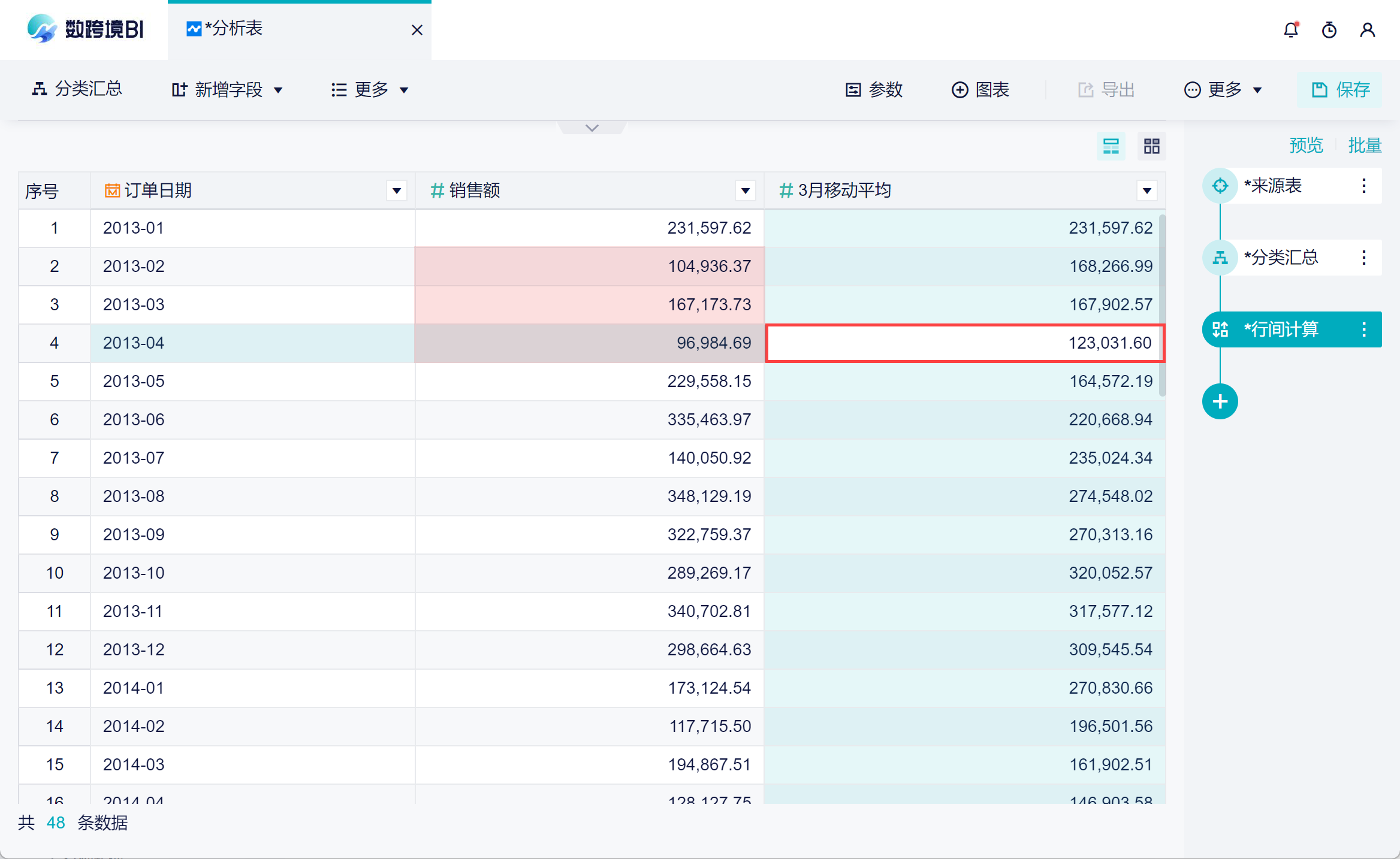Switch to grid card view mode
The height and width of the screenshot is (859, 1400).
coord(1151,146)
